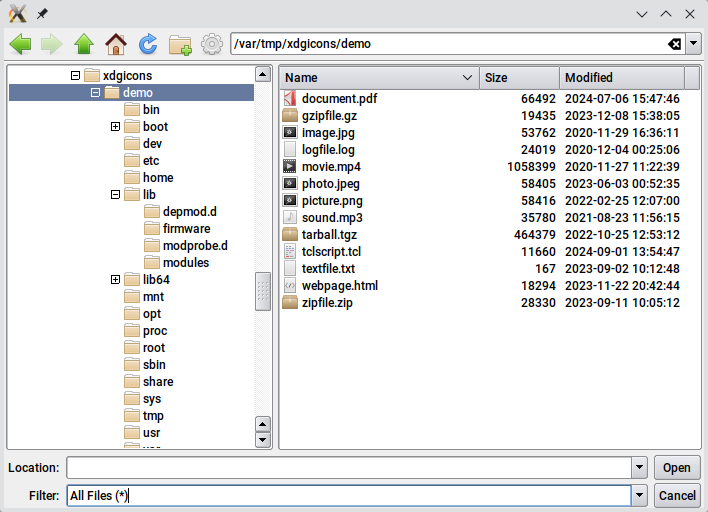Refresh the file listing
Image resolution: width=708 pixels, height=512 pixels.
(148, 44)
